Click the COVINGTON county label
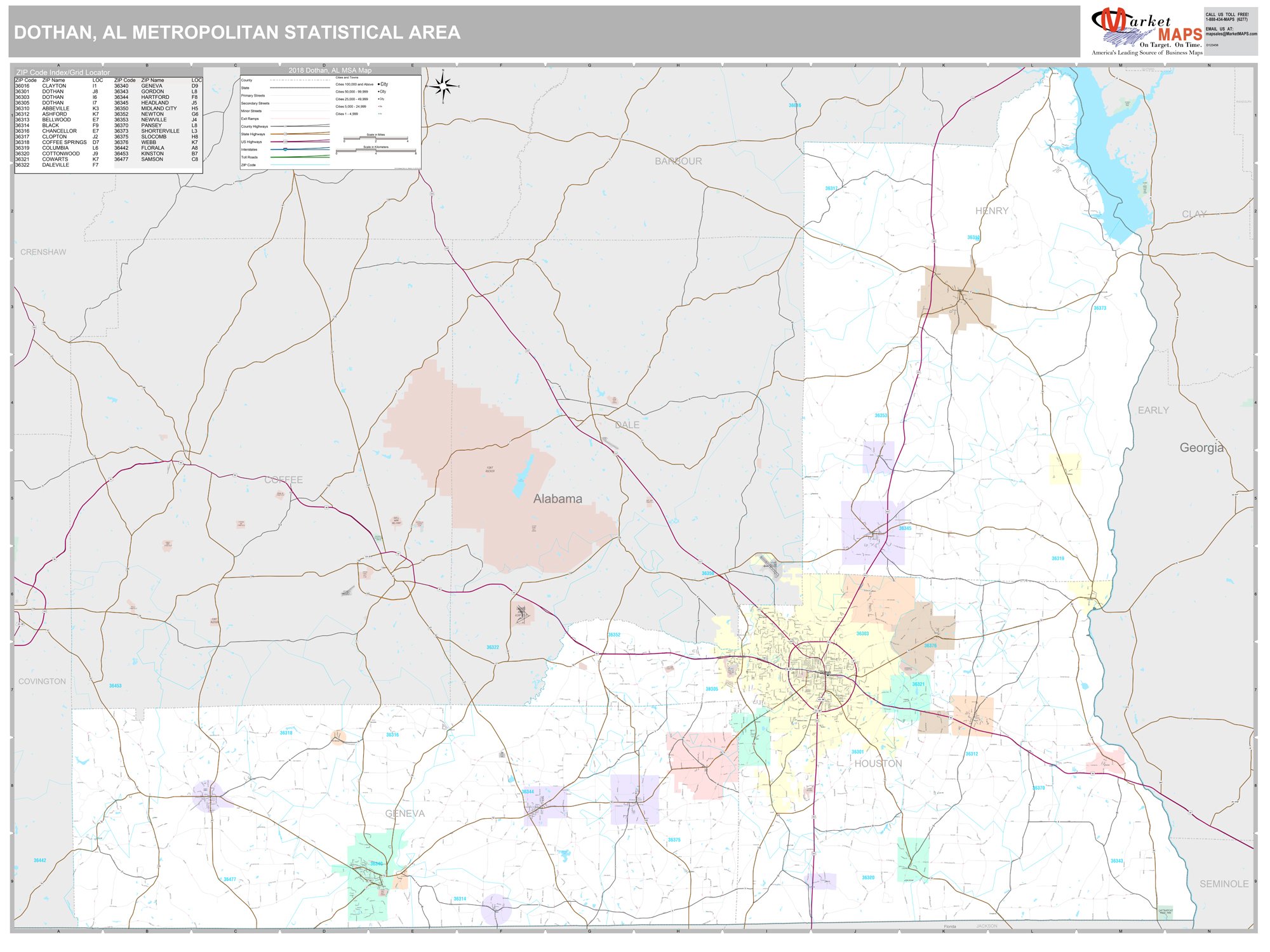Screen dimensions: 1270x952 [42, 682]
